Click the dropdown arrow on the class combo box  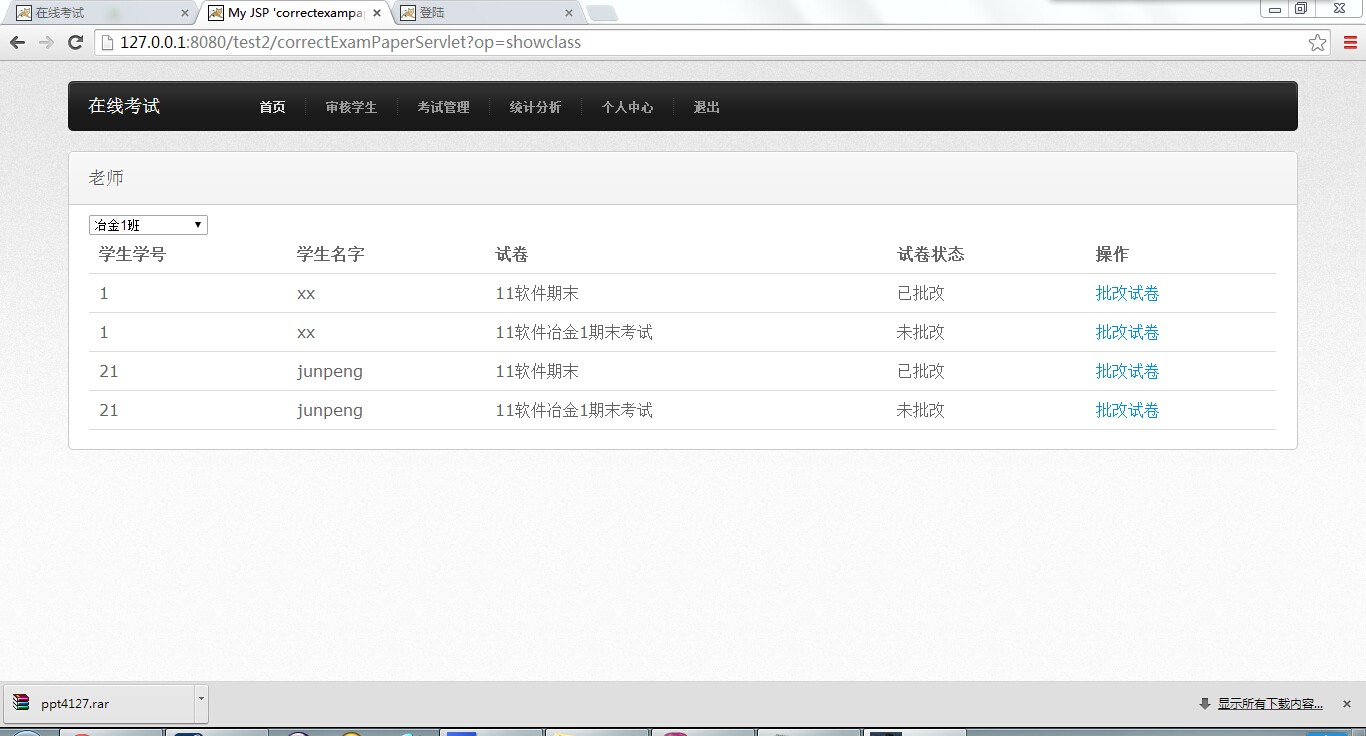point(197,224)
